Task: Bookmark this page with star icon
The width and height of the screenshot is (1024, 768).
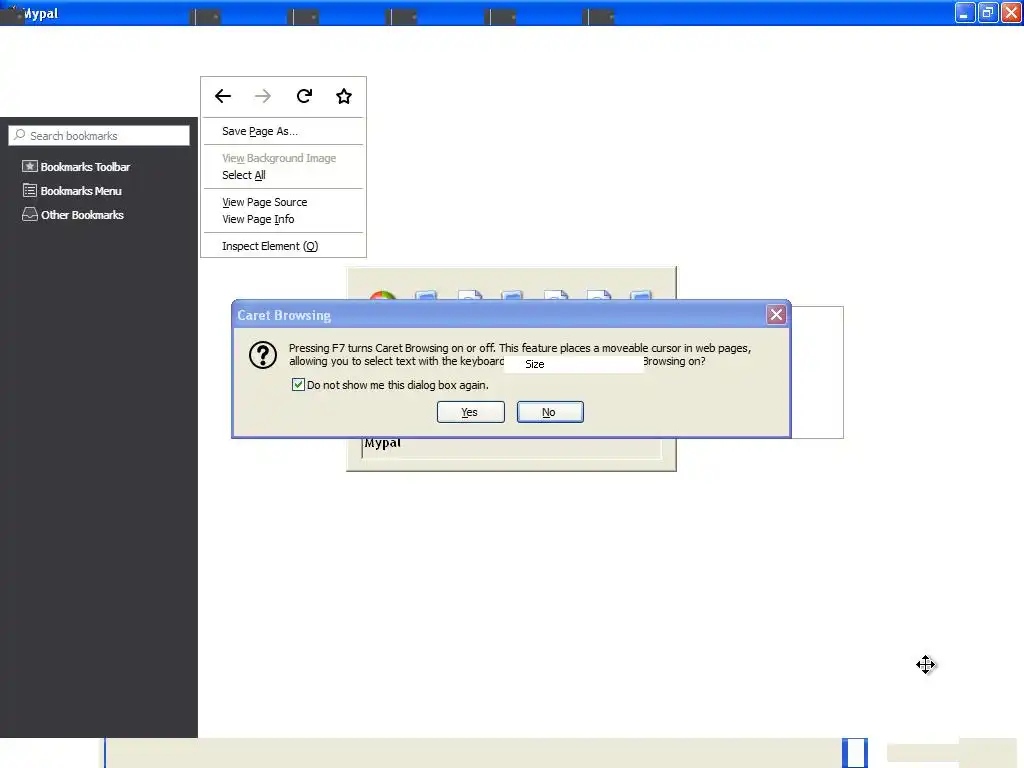Action: [344, 97]
